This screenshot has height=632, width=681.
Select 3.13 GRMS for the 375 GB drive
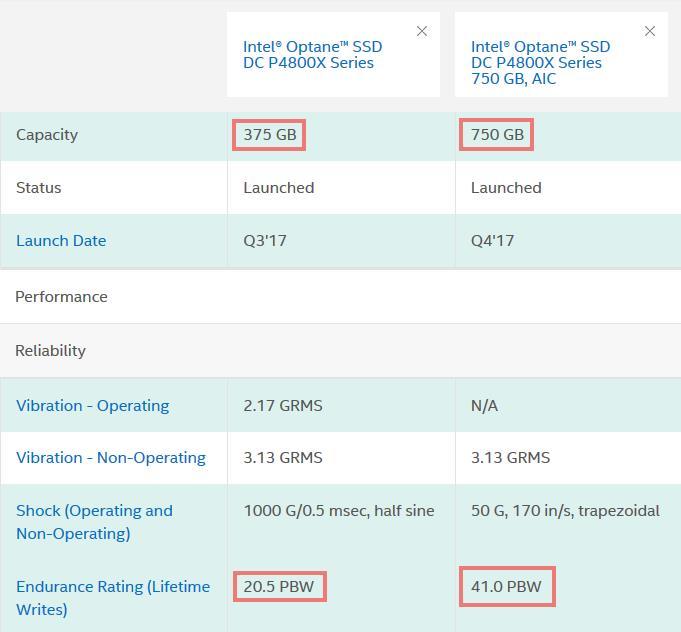[283, 458]
